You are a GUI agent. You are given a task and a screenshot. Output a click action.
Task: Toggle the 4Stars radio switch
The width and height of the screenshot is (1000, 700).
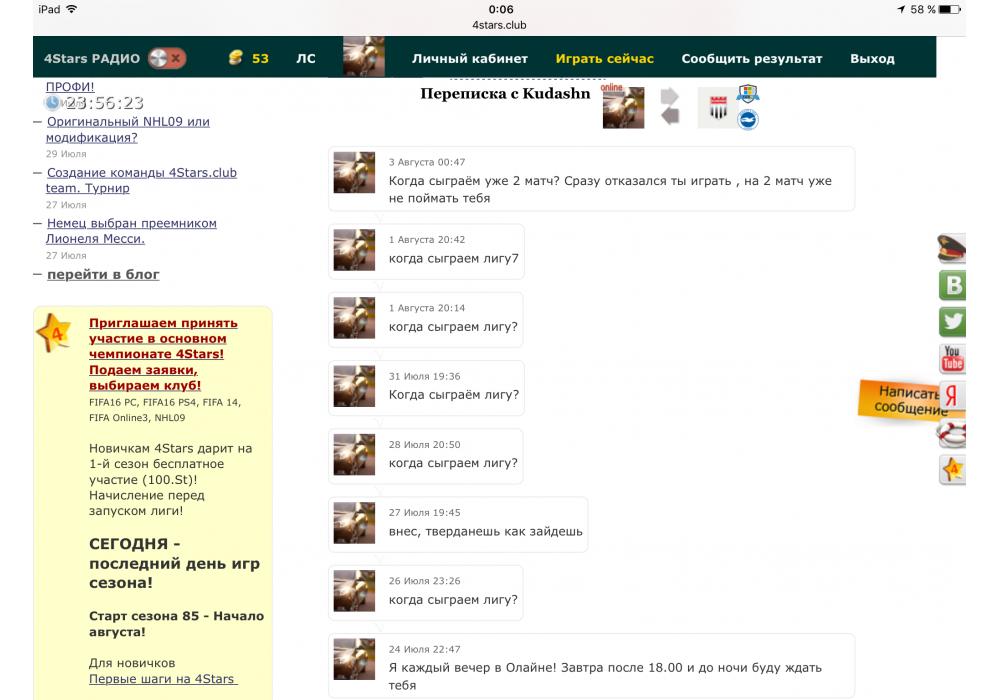pyautogui.click(x=167, y=58)
